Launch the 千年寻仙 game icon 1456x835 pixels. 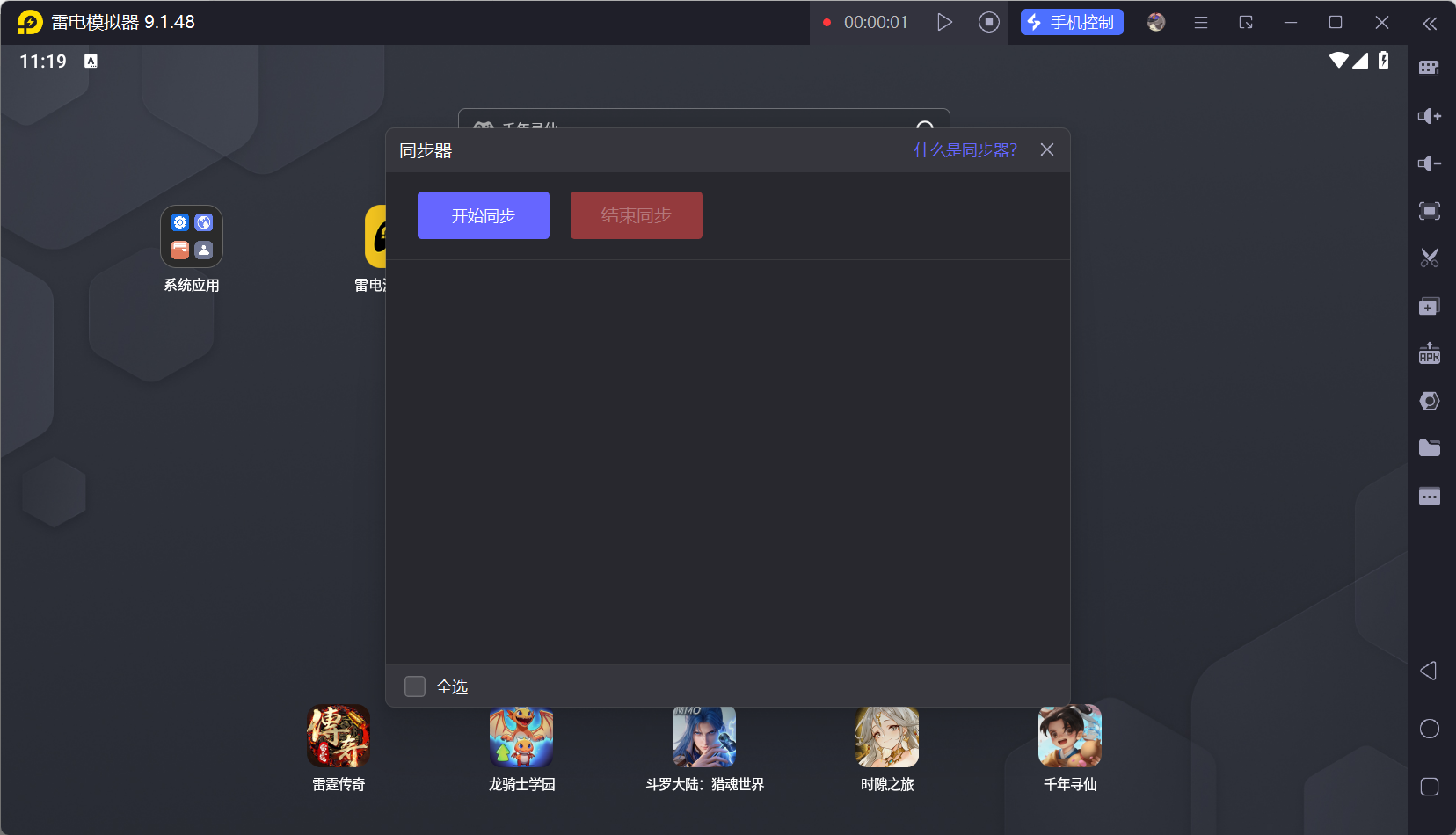pos(1069,737)
